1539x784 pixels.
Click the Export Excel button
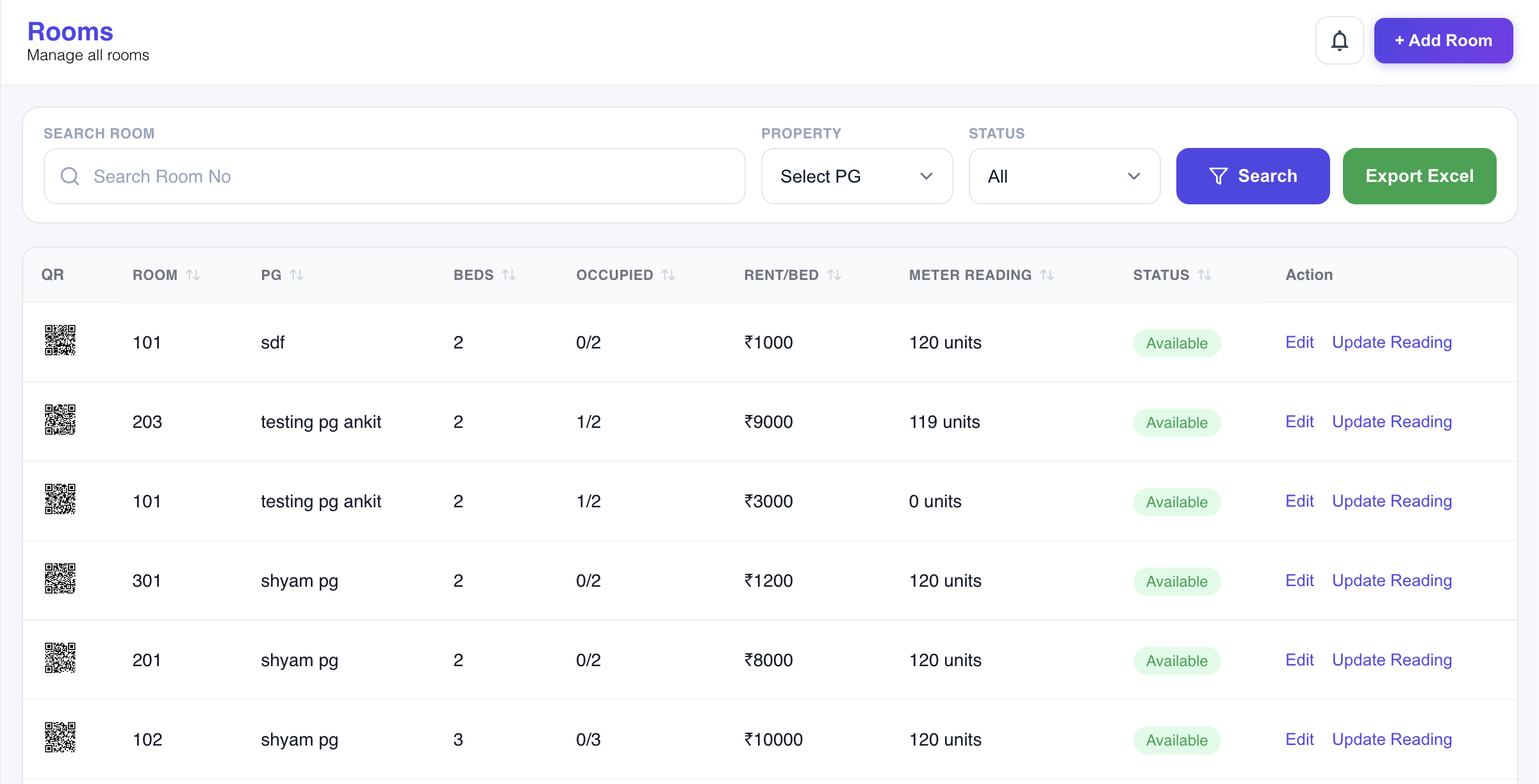point(1419,176)
